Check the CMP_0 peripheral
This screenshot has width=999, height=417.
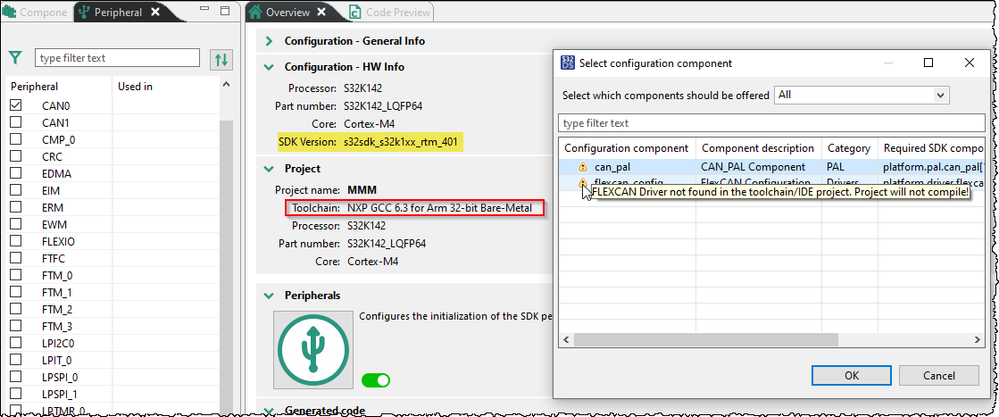16,139
